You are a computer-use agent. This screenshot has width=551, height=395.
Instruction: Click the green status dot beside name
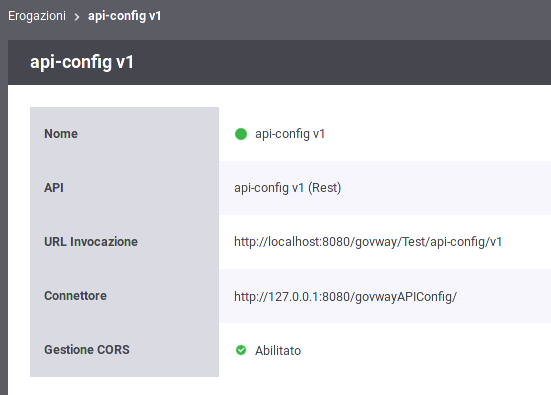pyautogui.click(x=241, y=134)
